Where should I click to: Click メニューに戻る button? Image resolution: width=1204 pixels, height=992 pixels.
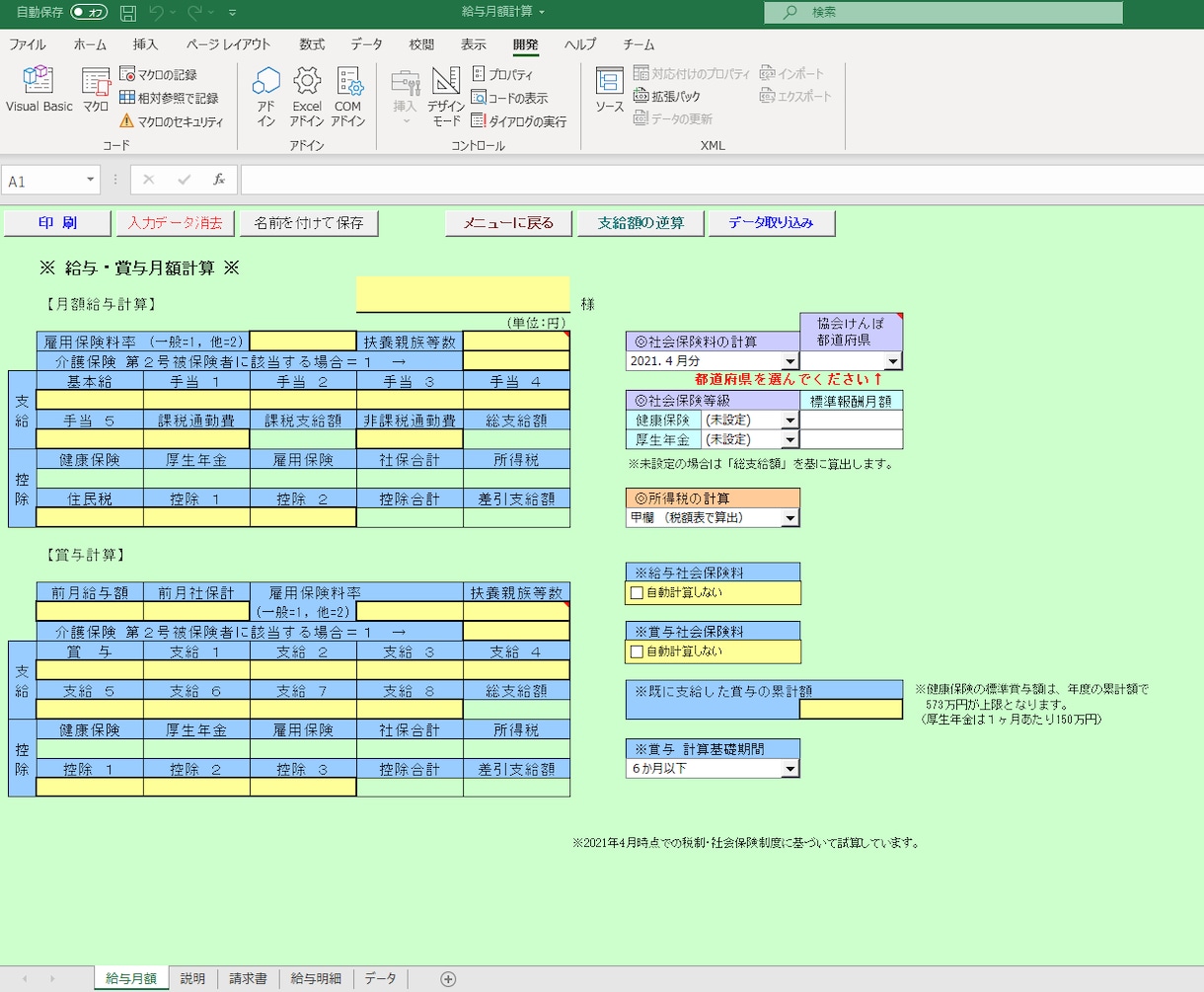coord(508,223)
